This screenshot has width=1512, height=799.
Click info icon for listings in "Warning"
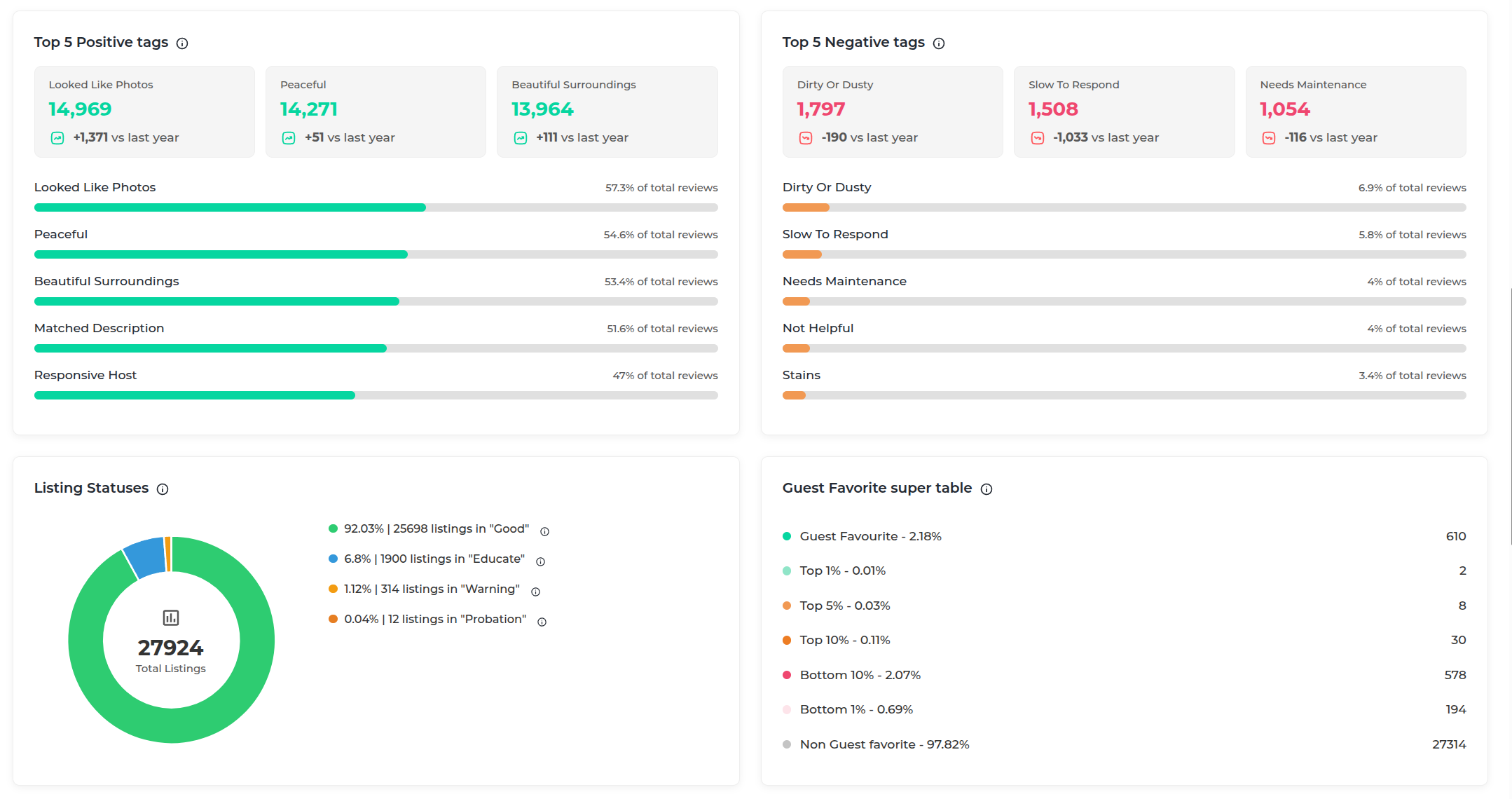(x=535, y=592)
